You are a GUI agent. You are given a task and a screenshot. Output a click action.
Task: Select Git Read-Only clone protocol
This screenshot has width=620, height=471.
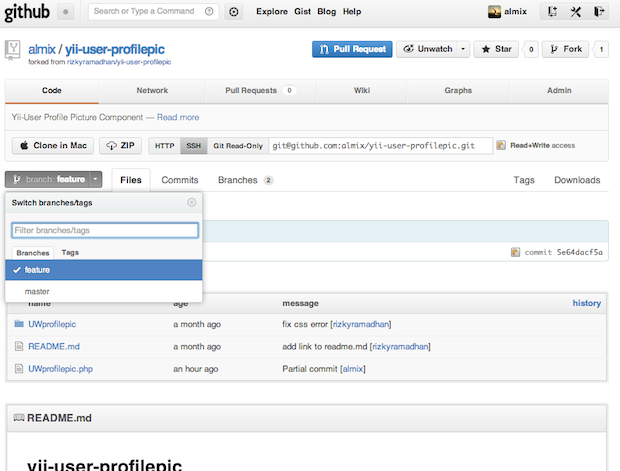238,146
